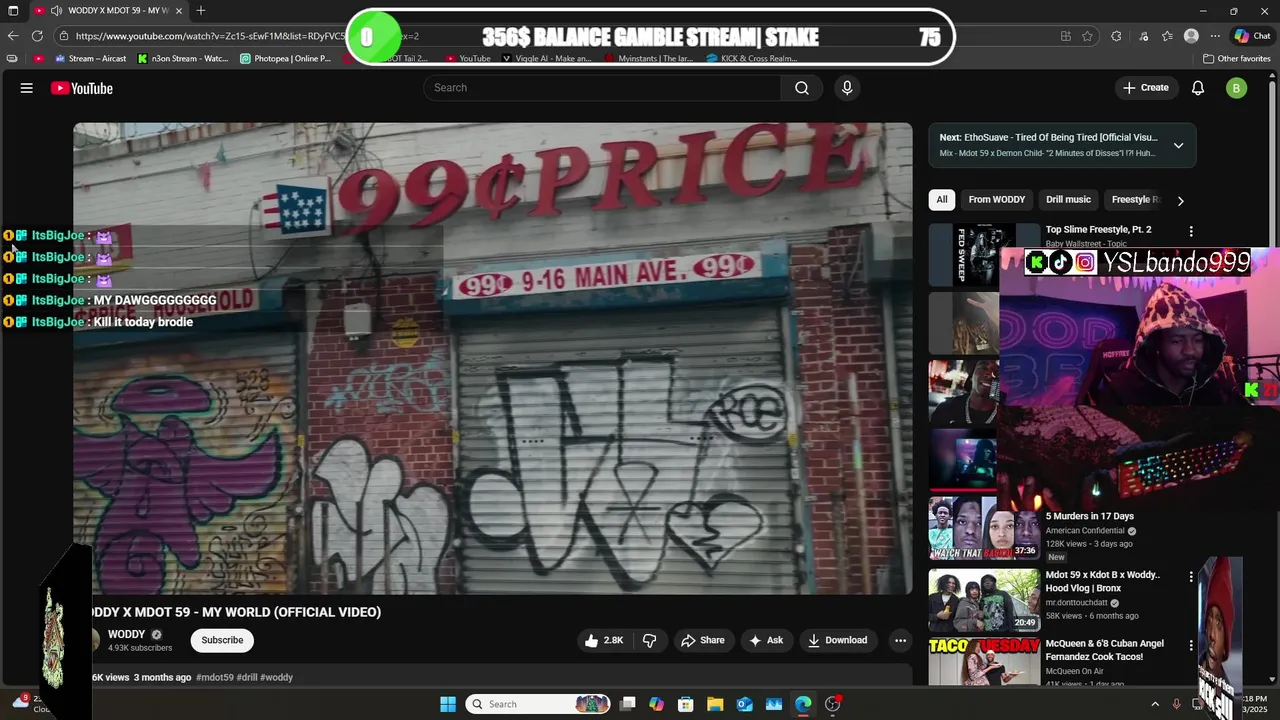Open KICK & Cross Realm bookmark

point(751,58)
